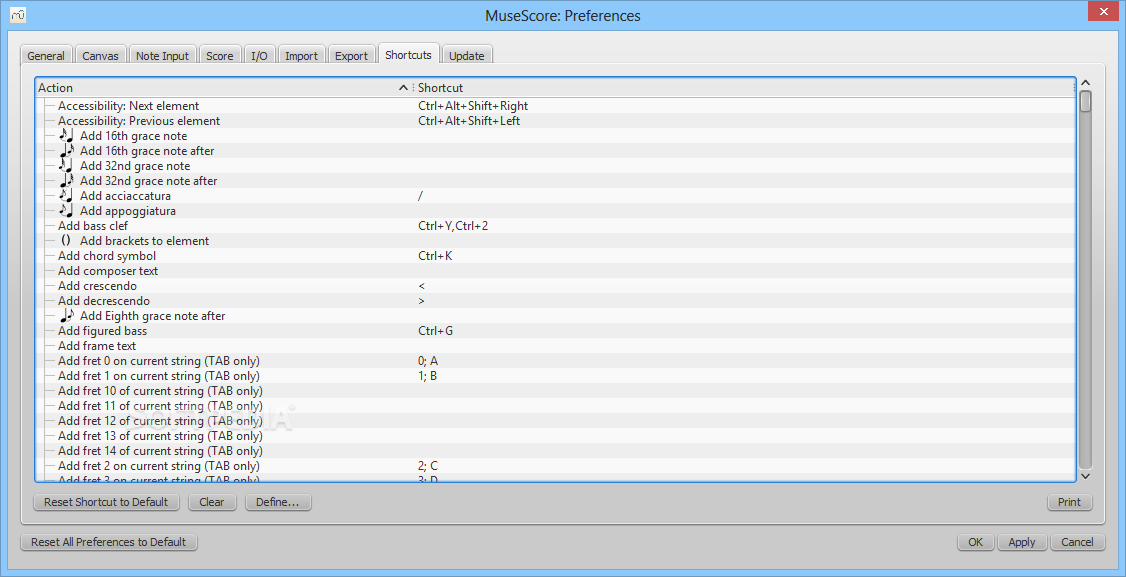This screenshot has width=1126, height=577.
Task: Click the 16th grace note icon
Action: tap(66, 136)
